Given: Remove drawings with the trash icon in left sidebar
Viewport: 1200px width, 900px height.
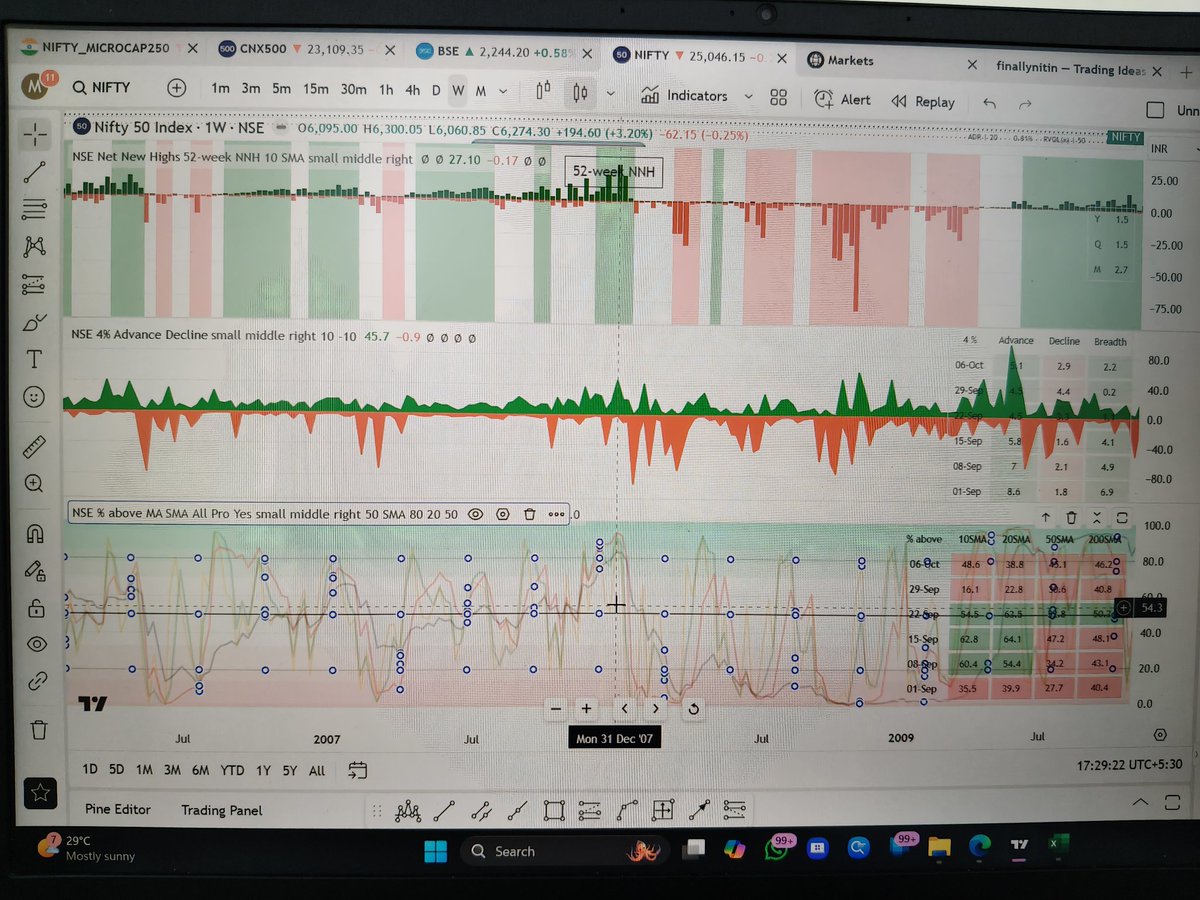Looking at the screenshot, I should point(38,729).
